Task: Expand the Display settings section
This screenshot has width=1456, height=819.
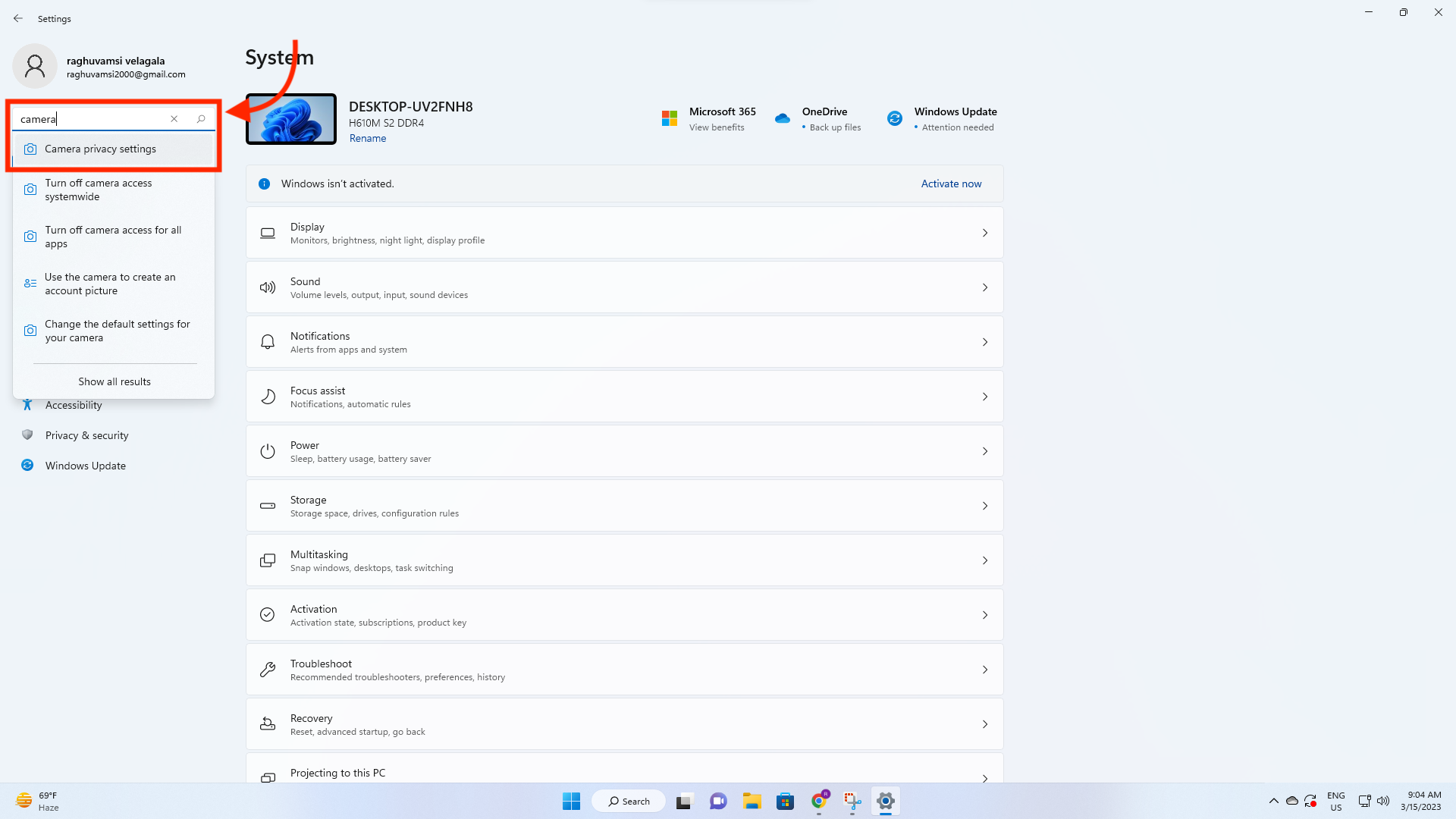Action: click(623, 232)
